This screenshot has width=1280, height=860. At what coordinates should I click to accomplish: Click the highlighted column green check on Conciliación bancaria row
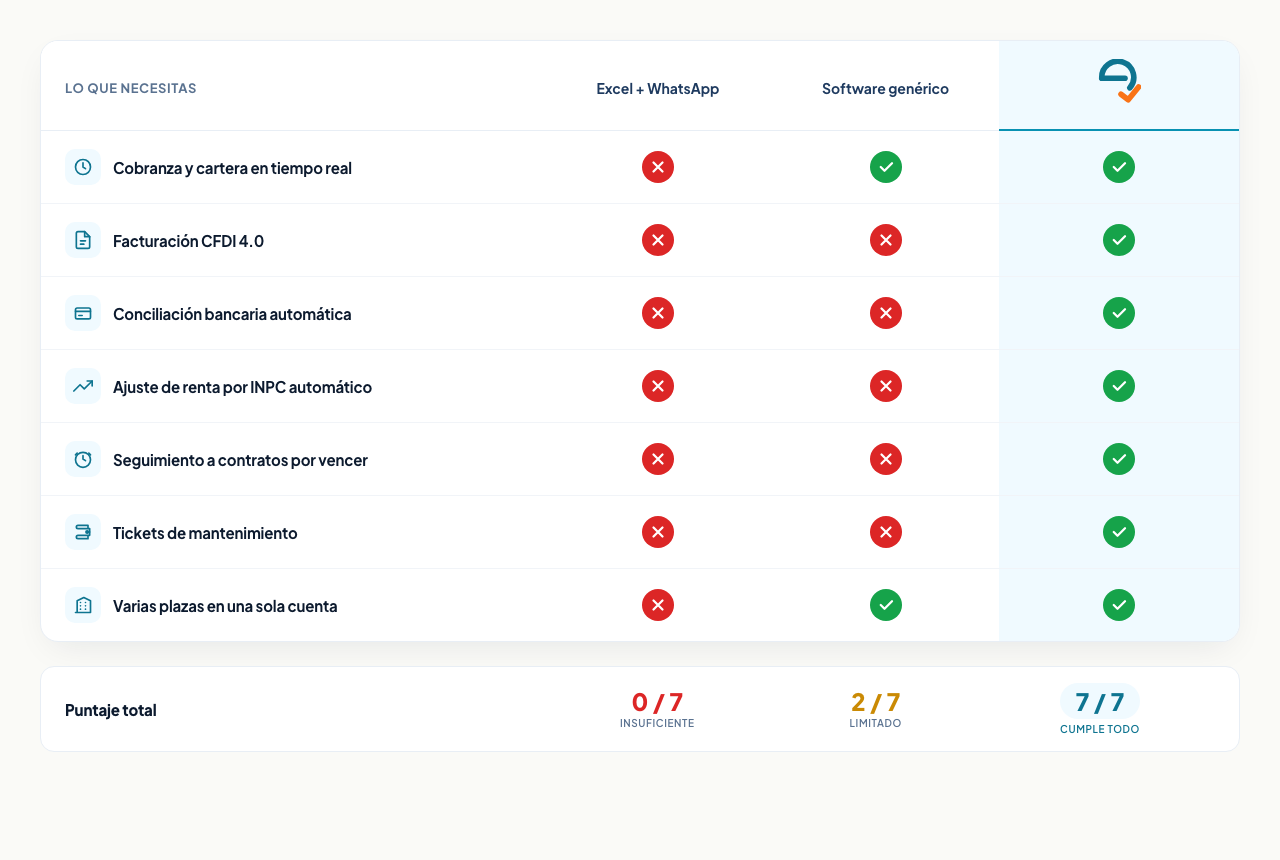pos(1119,313)
